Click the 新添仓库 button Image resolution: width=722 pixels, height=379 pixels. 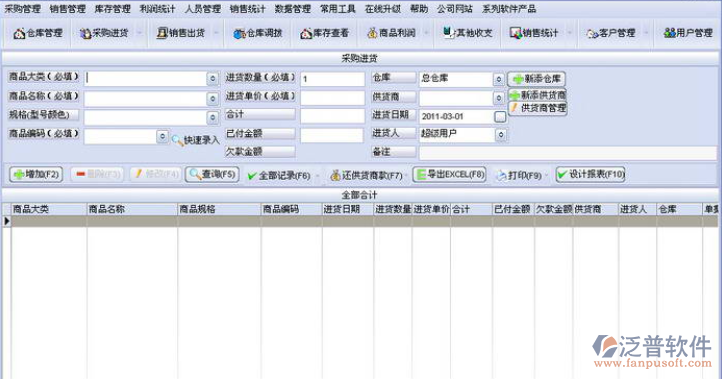pos(537,79)
